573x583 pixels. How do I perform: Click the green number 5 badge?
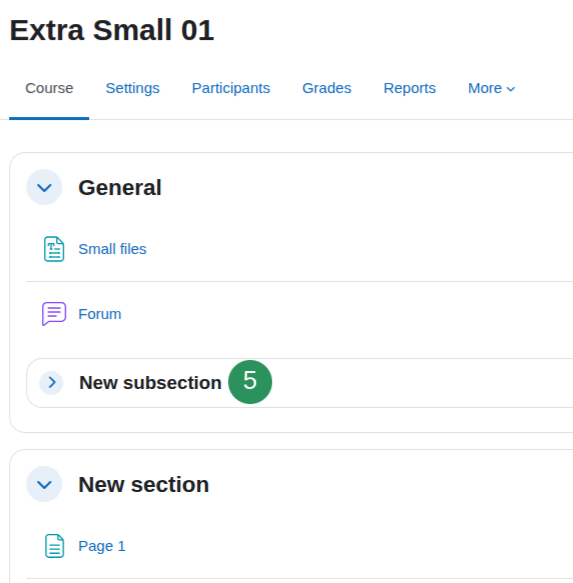click(250, 382)
